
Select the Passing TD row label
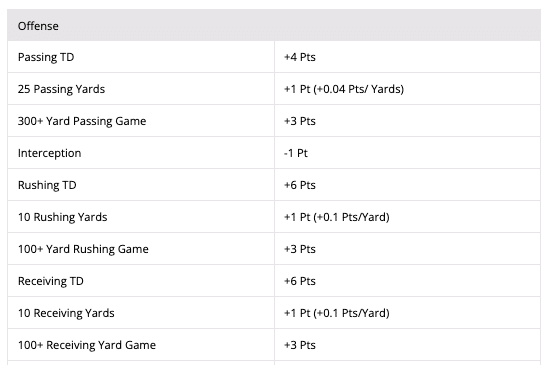(46, 57)
